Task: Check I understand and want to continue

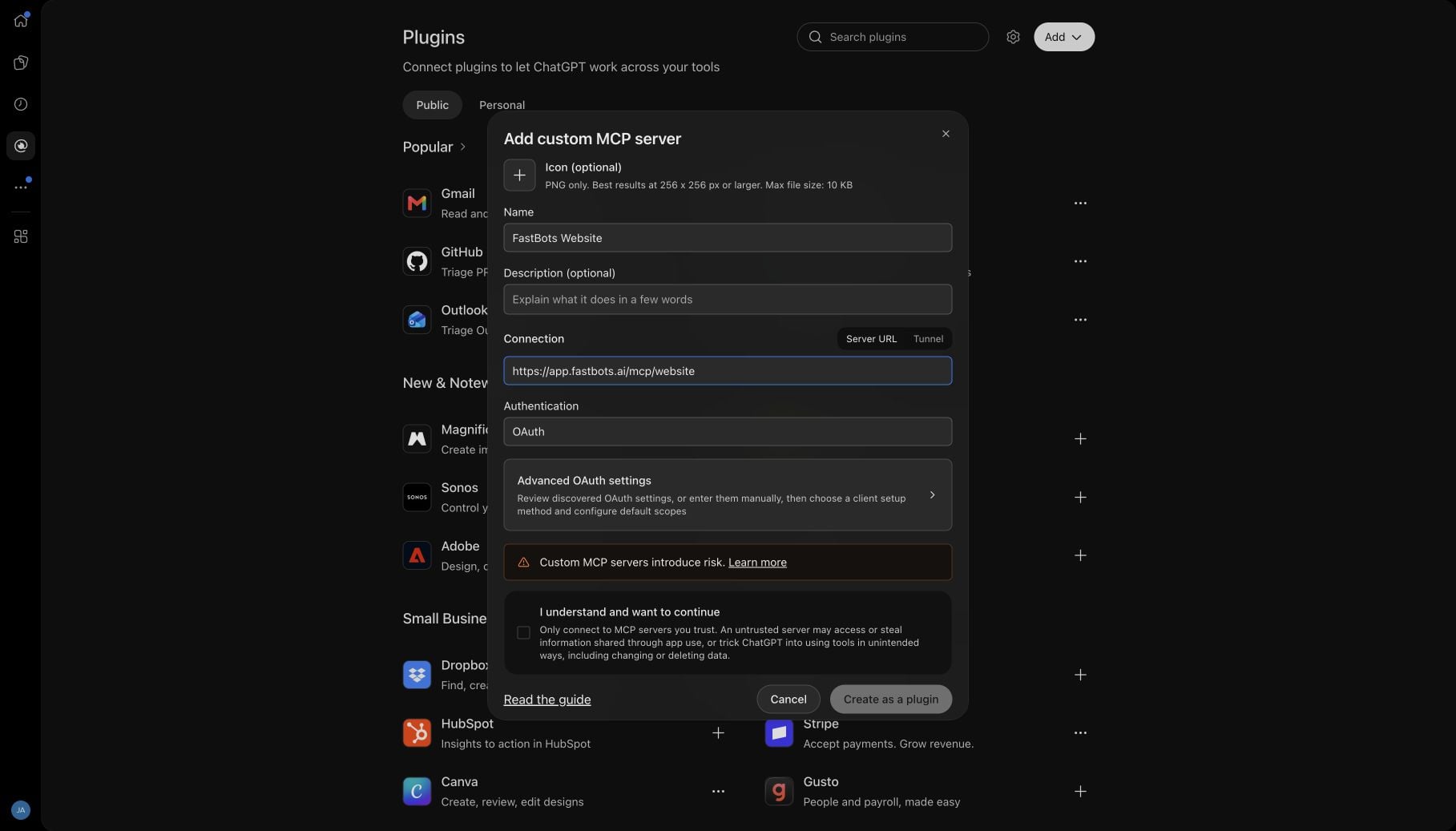Action: [x=523, y=633]
